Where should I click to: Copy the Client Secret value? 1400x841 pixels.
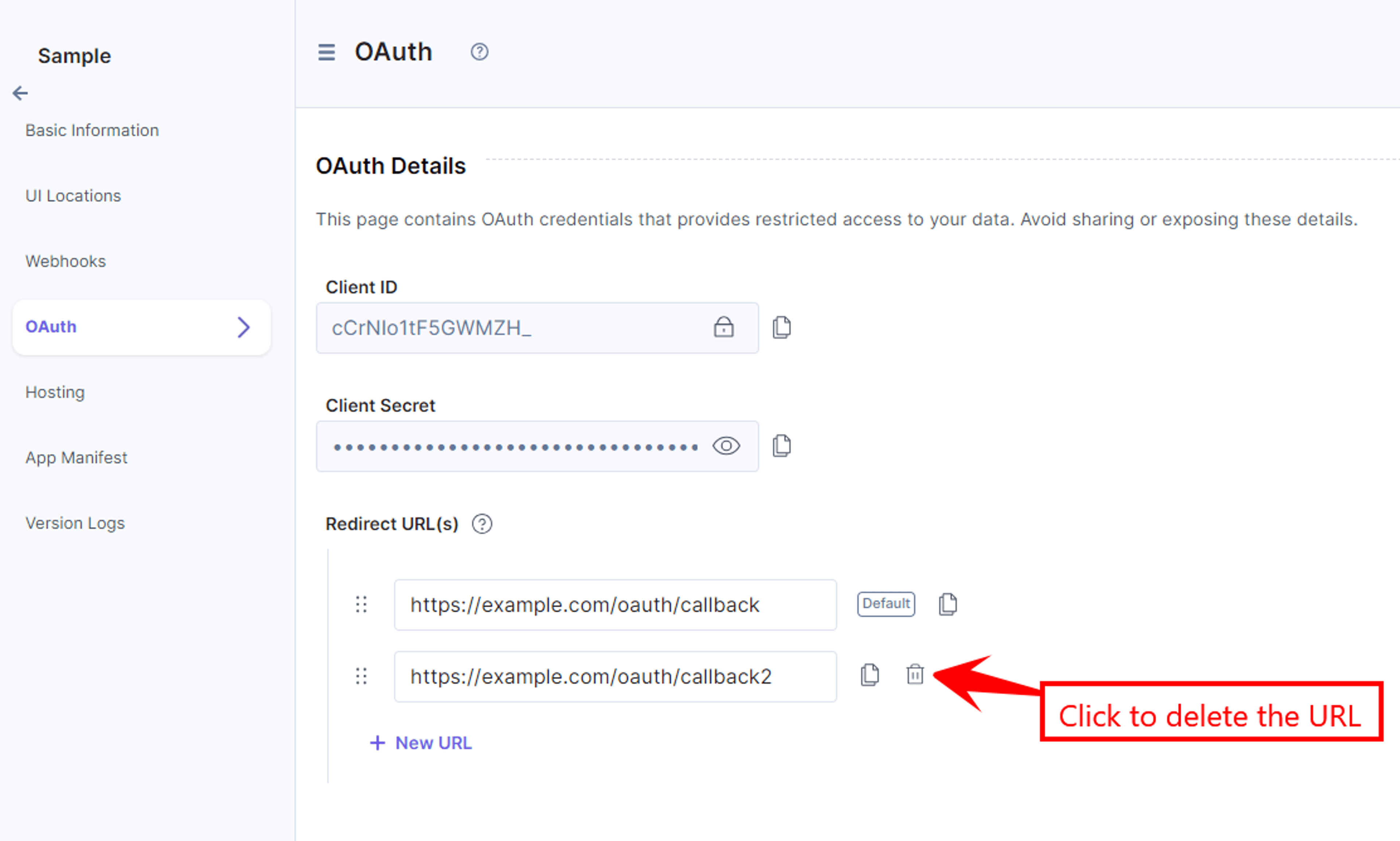pos(782,446)
